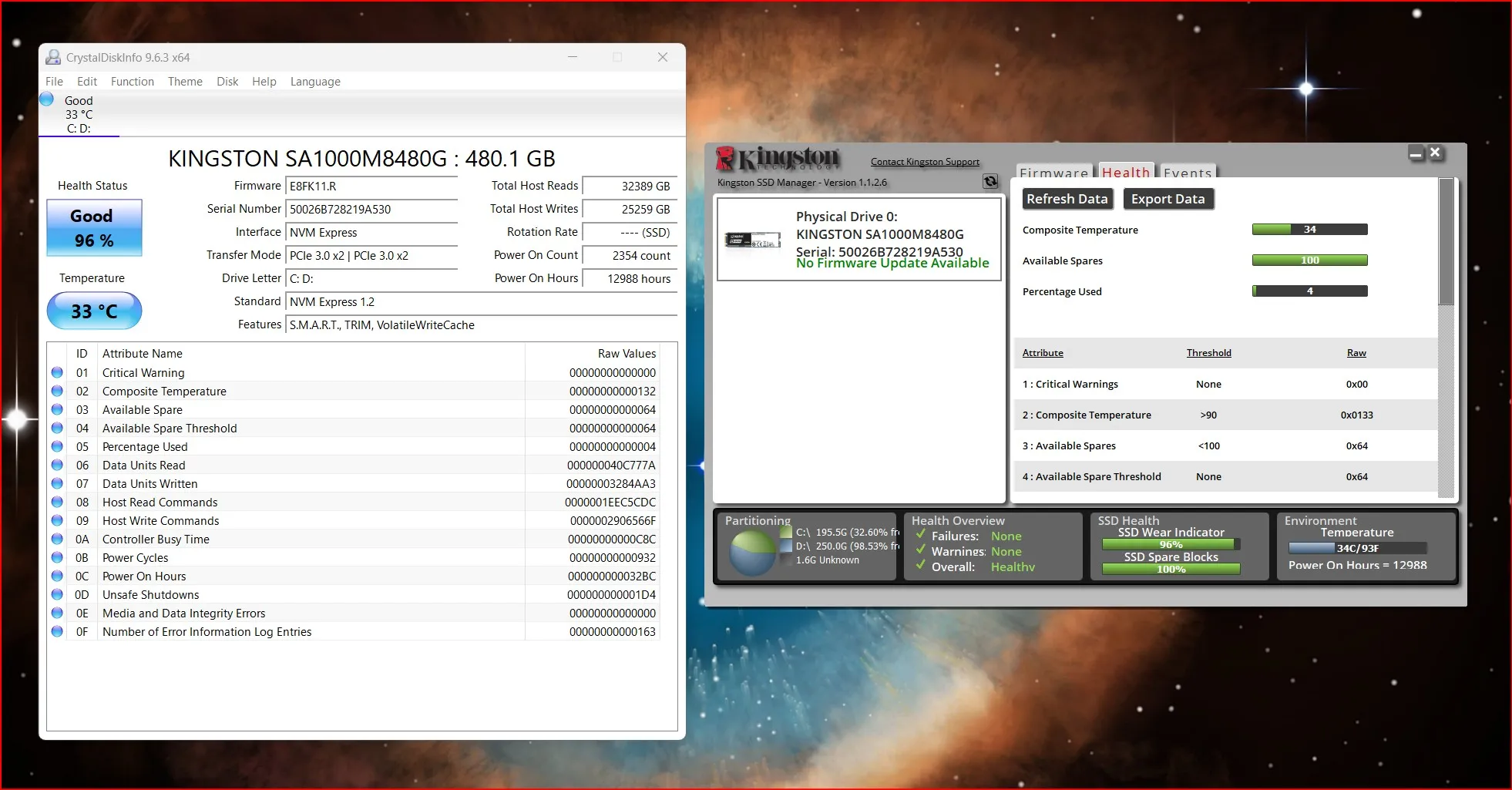Screen dimensions: 1512x790
Task: Click status orb for Media and Data Integrity Errors
Action: click(x=57, y=613)
